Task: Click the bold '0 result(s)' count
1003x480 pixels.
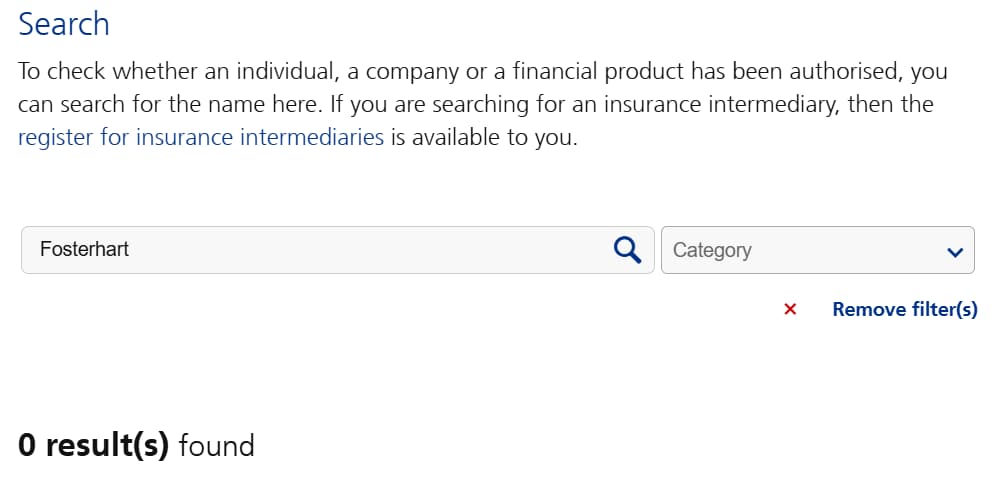Action: [93, 445]
